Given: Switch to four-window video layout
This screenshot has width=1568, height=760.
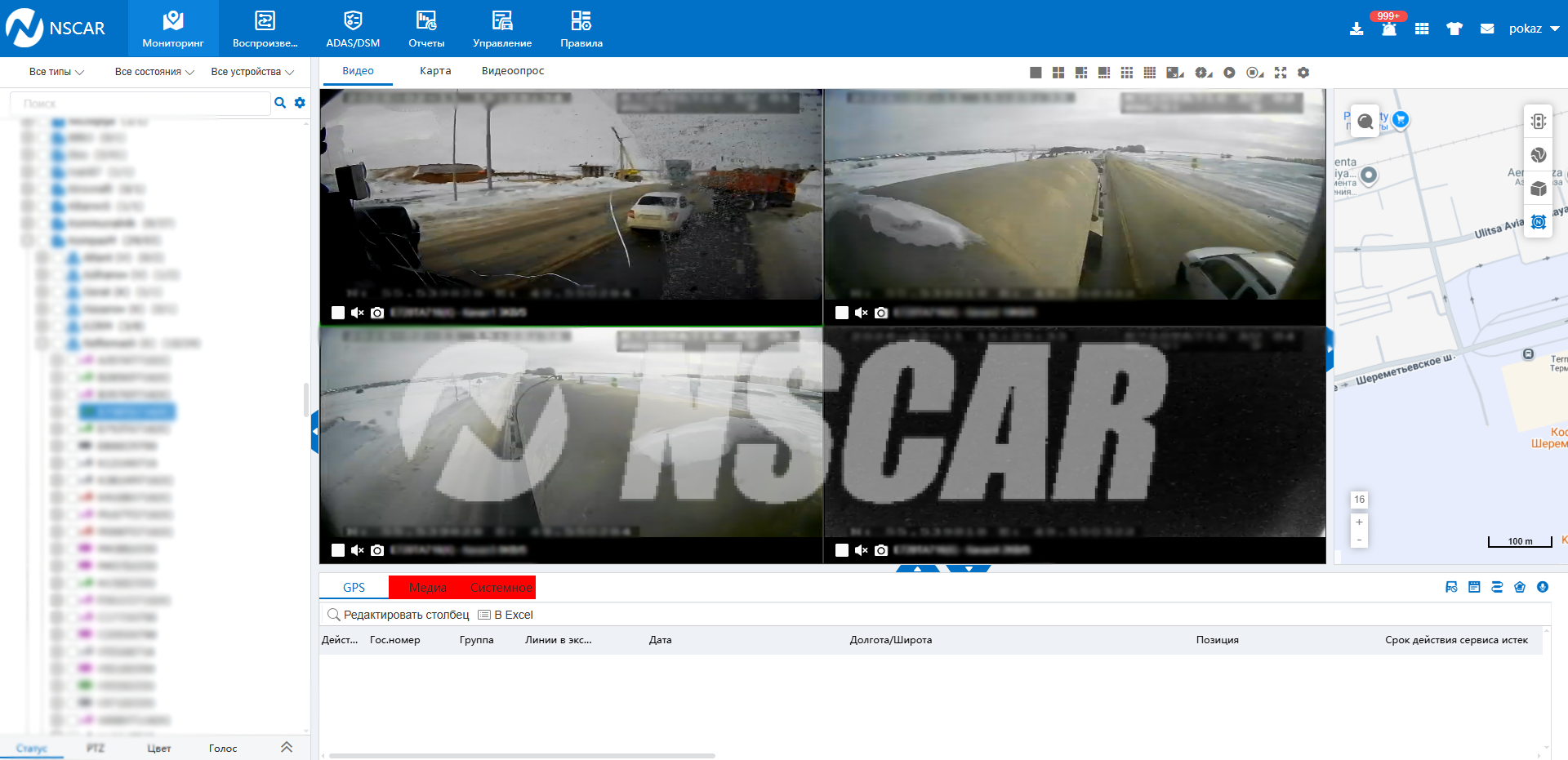Looking at the screenshot, I should click(x=1058, y=73).
